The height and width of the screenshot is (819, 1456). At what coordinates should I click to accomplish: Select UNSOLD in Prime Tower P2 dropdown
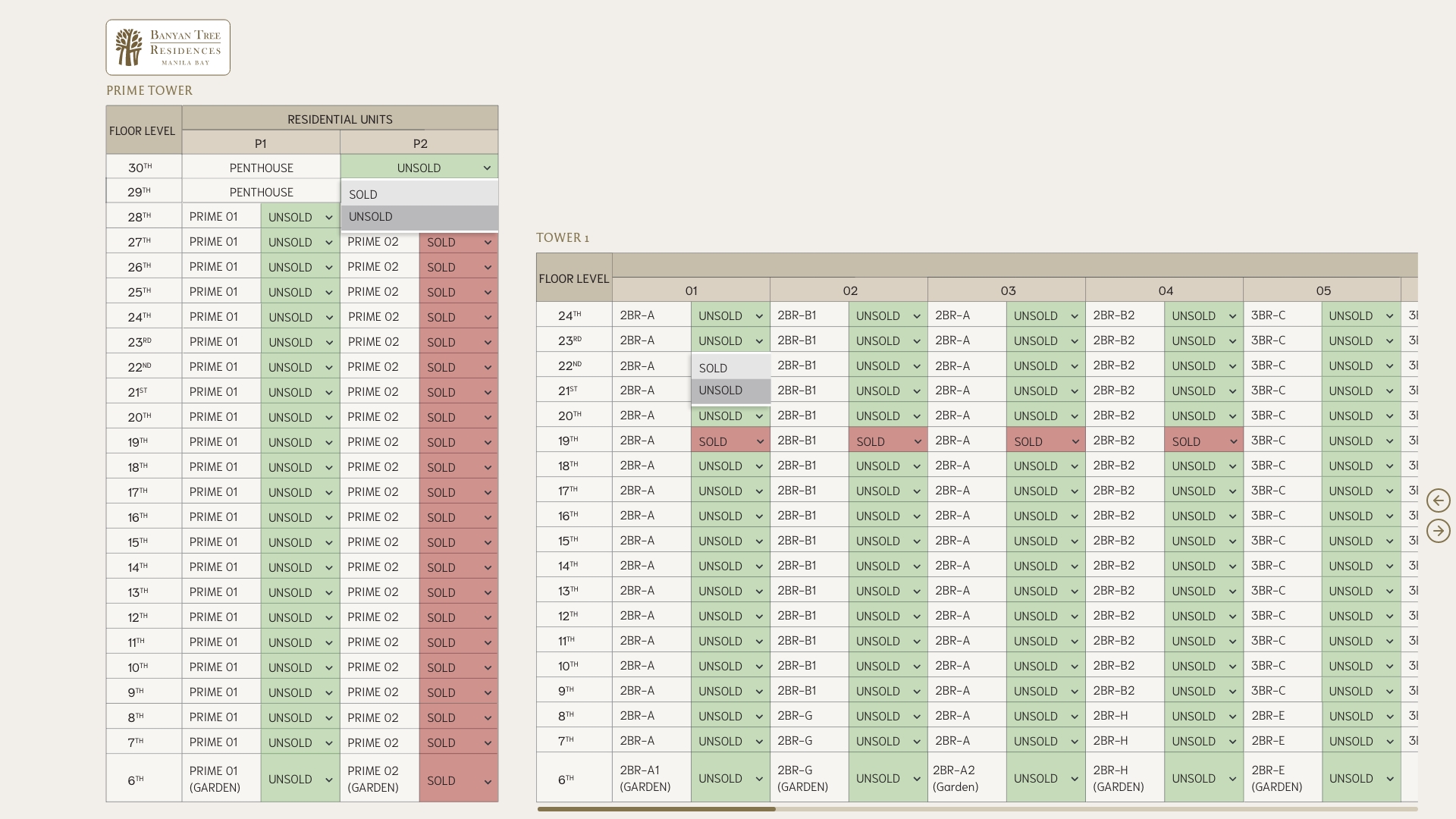419,217
